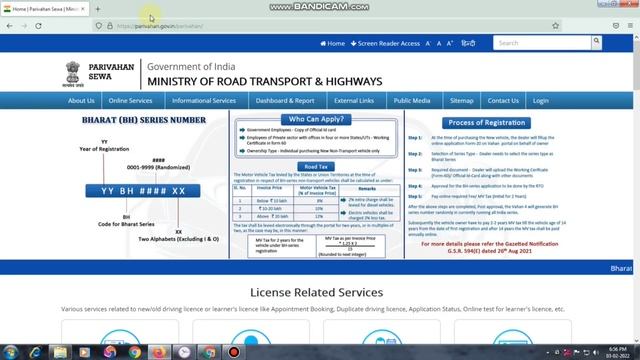Open the Firefox hamburger menu
Screen dimensions: 640x360
pyautogui.click(x=630, y=26)
